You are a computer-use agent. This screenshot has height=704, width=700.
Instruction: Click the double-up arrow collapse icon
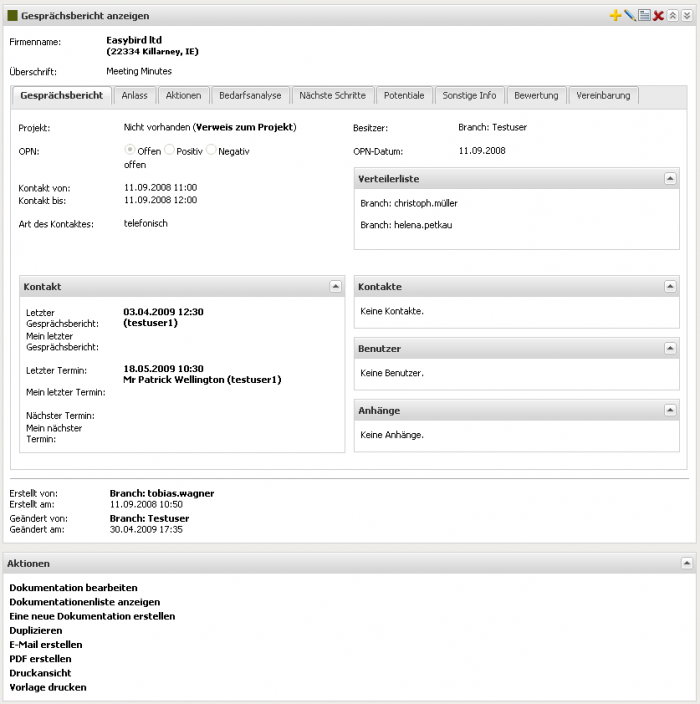pyautogui.click(x=672, y=16)
